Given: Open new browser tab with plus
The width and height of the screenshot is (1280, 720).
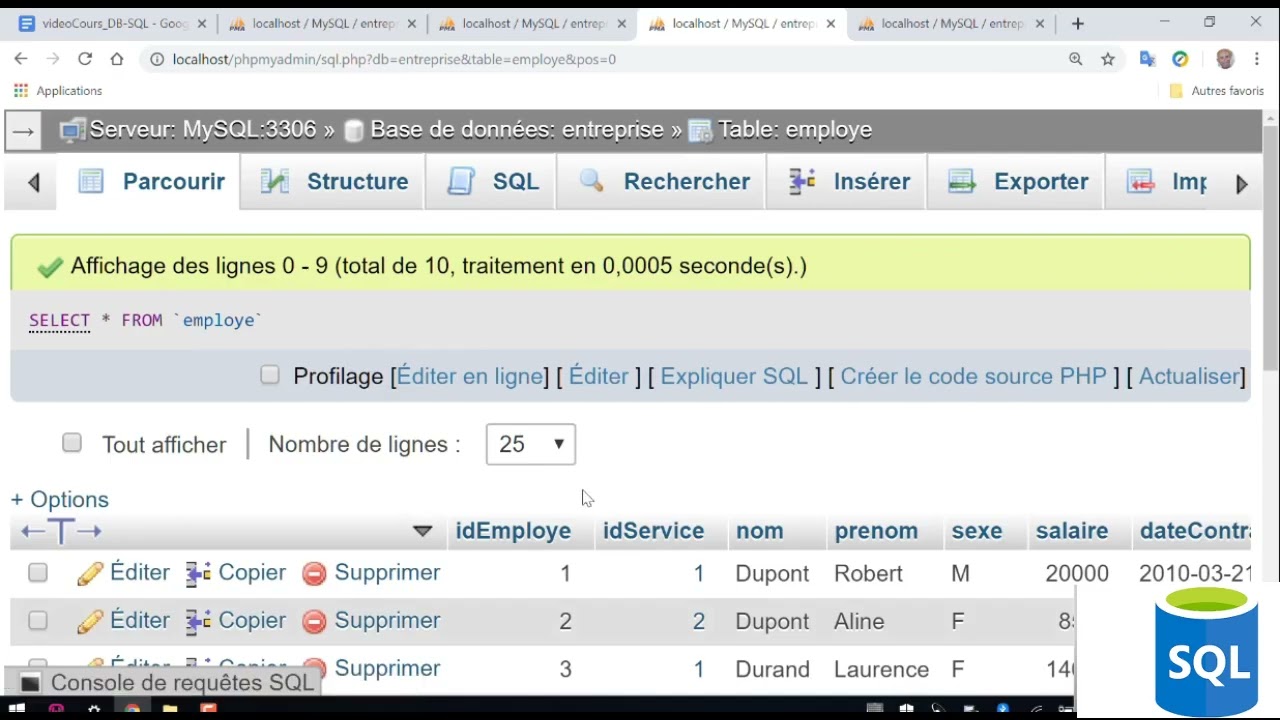Looking at the screenshot, I should (x=1077, y=23).
